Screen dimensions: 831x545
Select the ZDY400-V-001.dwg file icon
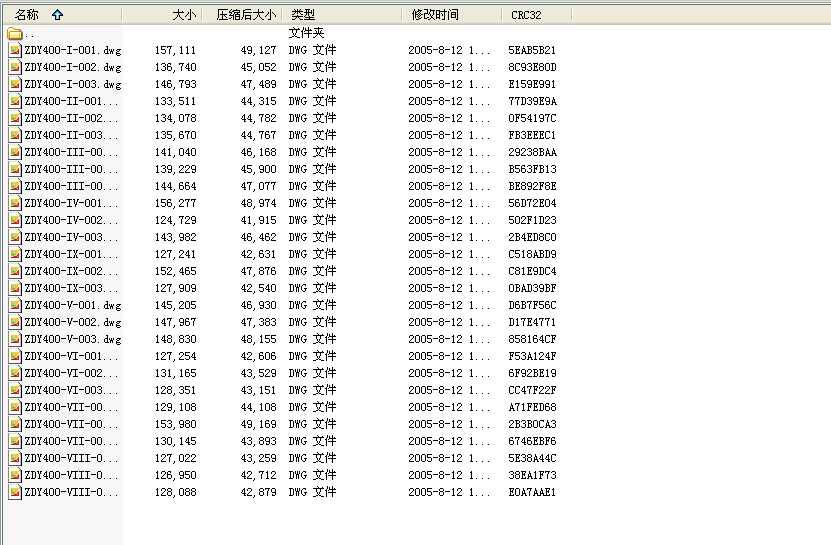point(15,305)
